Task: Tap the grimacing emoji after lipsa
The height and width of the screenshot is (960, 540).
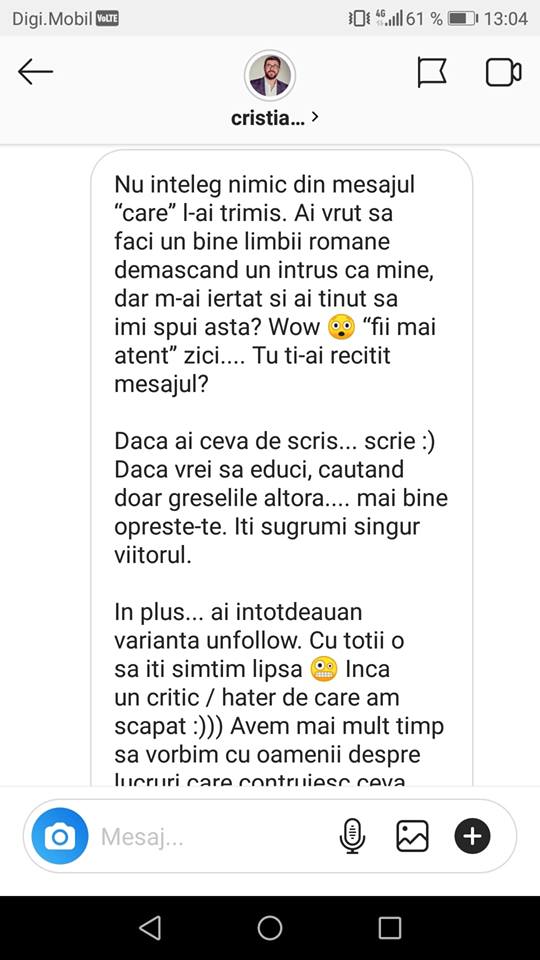Action: coord(324,670)
